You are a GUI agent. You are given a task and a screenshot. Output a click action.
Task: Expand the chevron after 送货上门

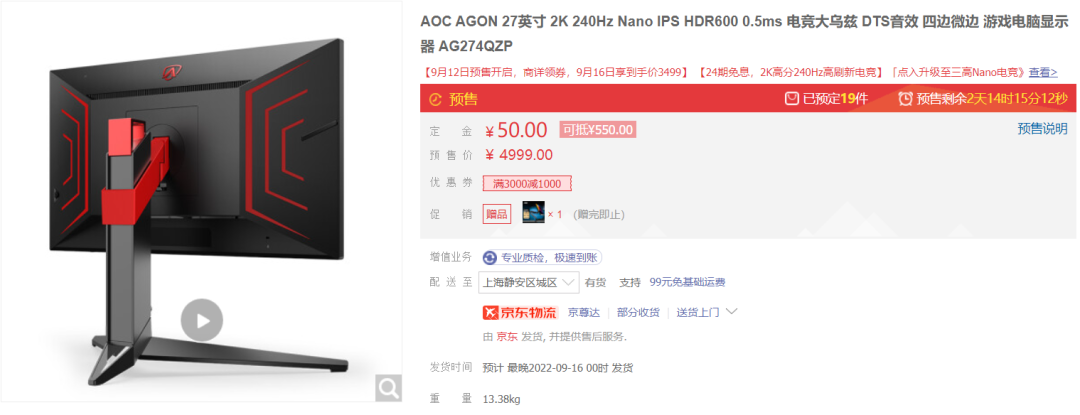click(732, 312)
